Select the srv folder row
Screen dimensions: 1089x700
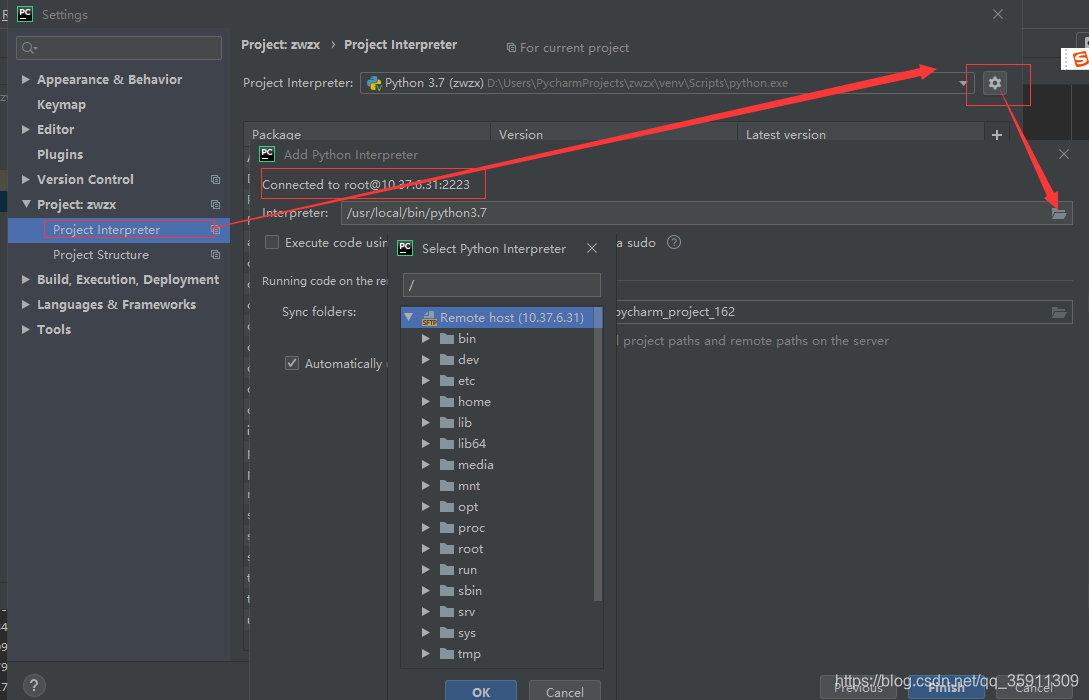[x=497, y=612]
